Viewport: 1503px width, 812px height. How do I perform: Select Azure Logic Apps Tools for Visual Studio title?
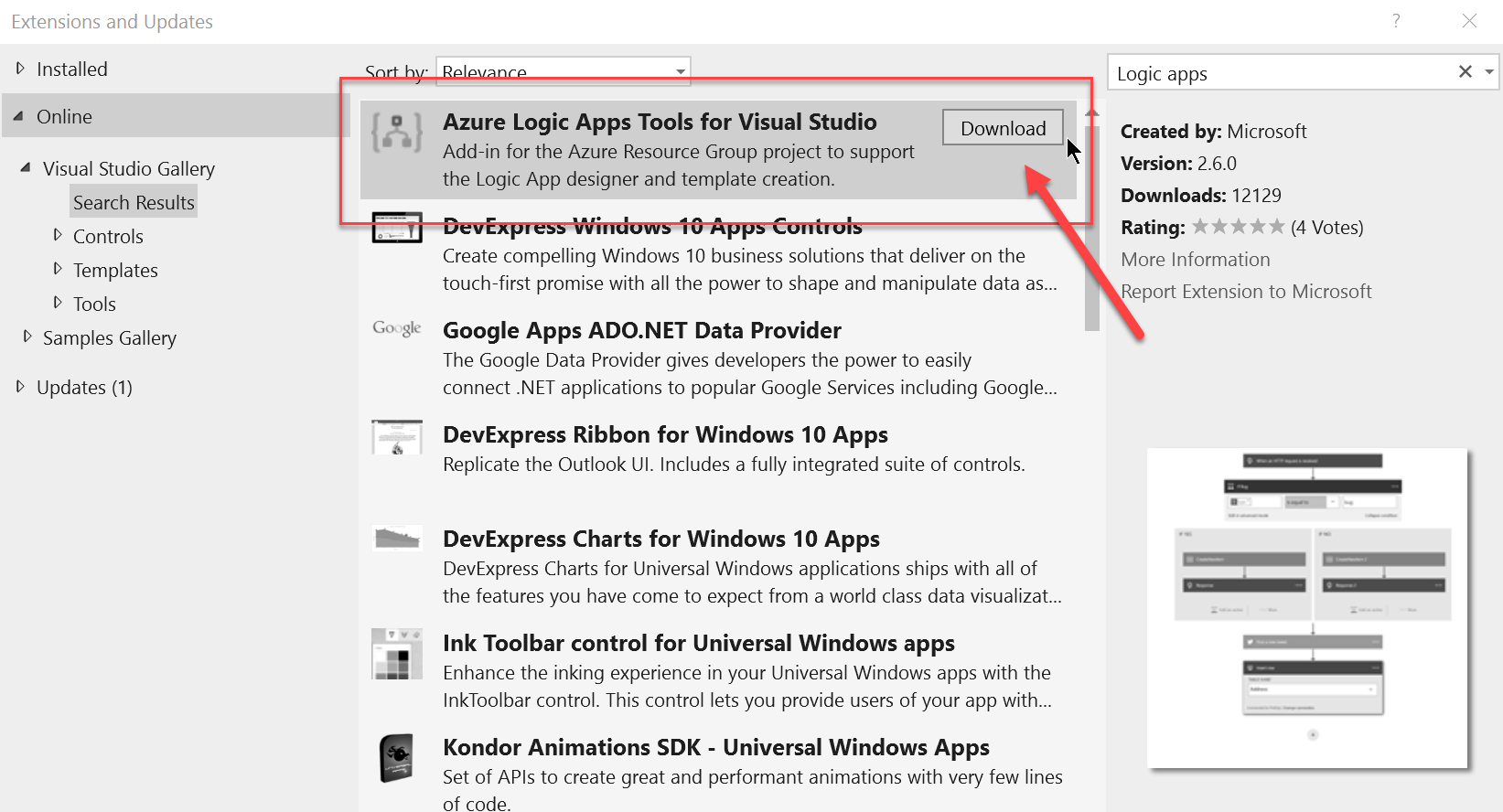click(660, 122)
